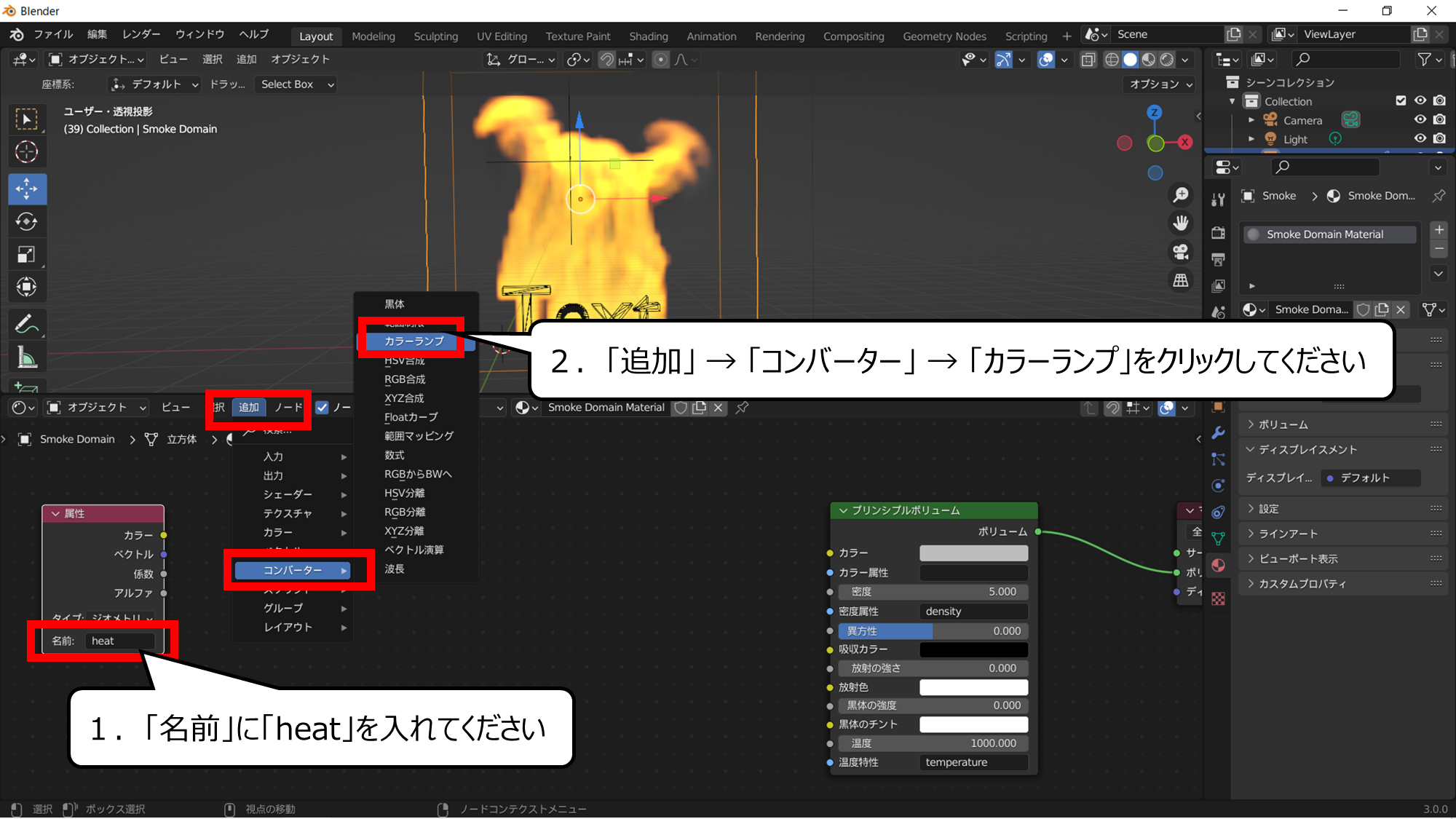Open the Object mode dropdown in viewport

pyautogui.click(x=96, y=60)
